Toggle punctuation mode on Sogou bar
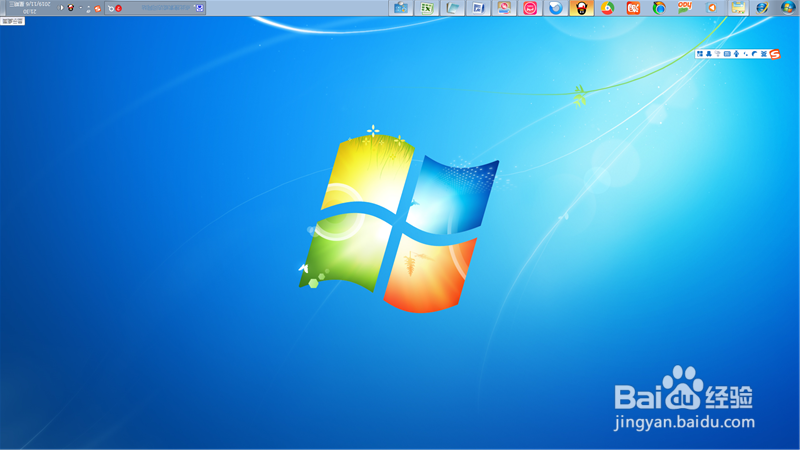Image resolution: width=800 pixels, height=450 pixels. click(745, 54)
